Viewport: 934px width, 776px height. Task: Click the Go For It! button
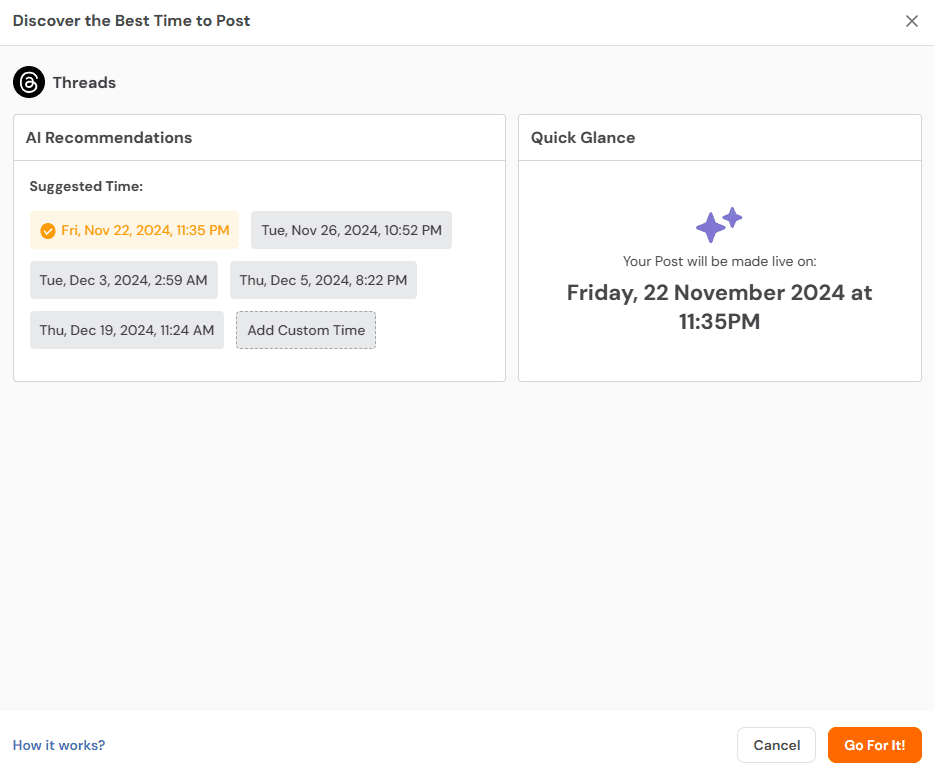click(x=874, y=745)
